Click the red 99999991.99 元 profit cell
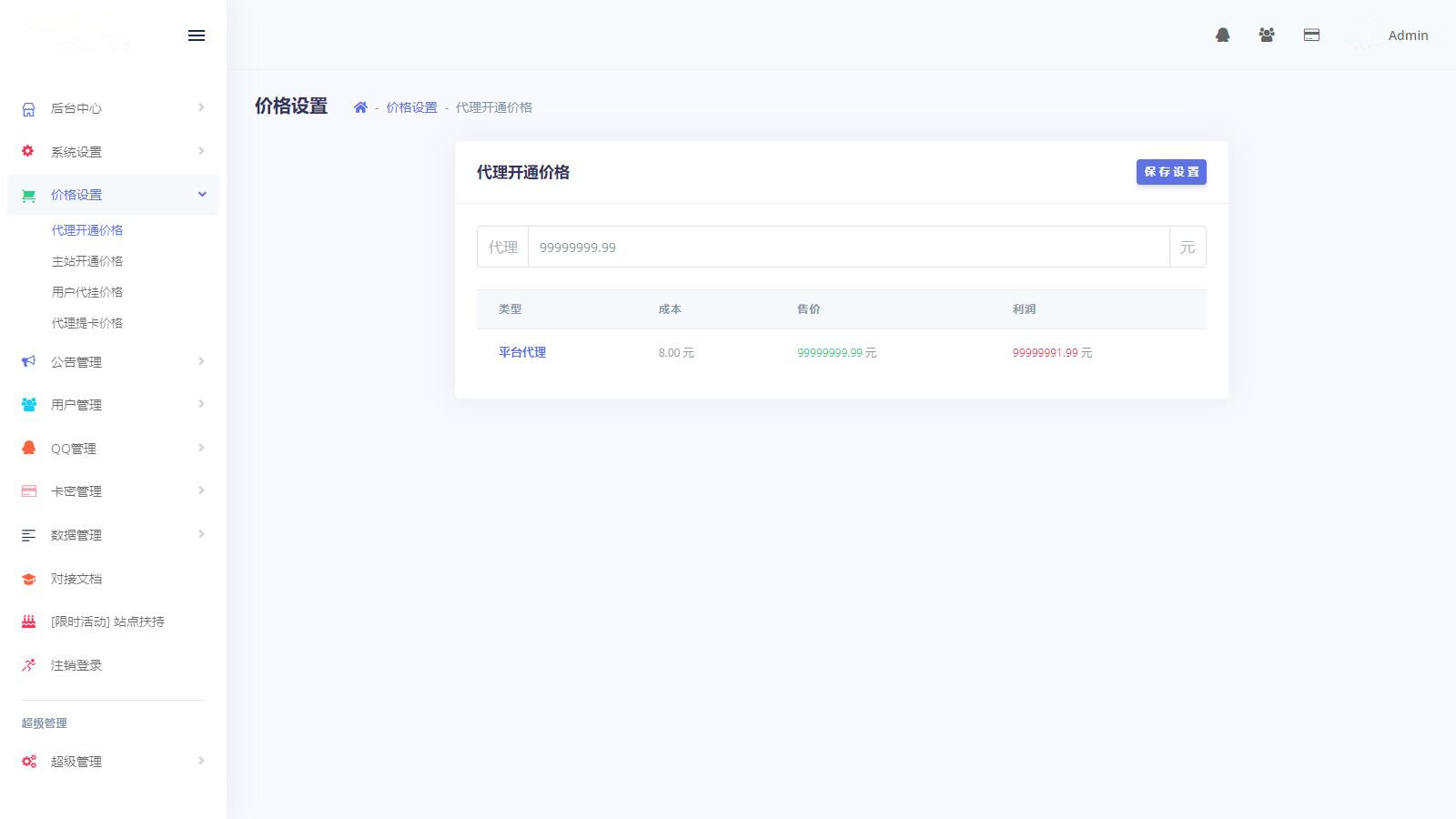Screen dimensions: 1456x819 point(1053,353)
